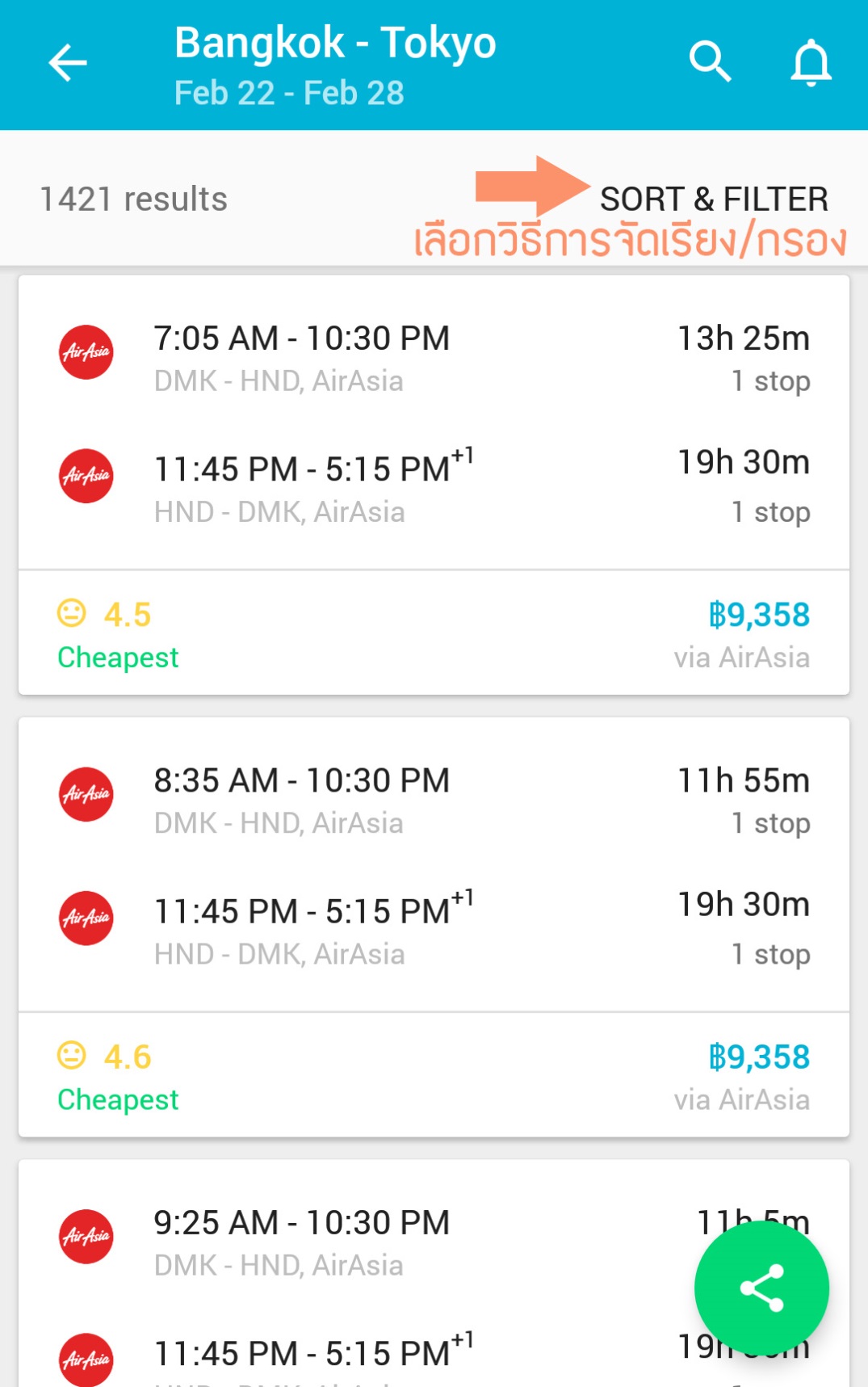Tap AirAsia logo for 9:25 AM flight
This screenshot has width=868, height=1387.
tap(86, 1236)
